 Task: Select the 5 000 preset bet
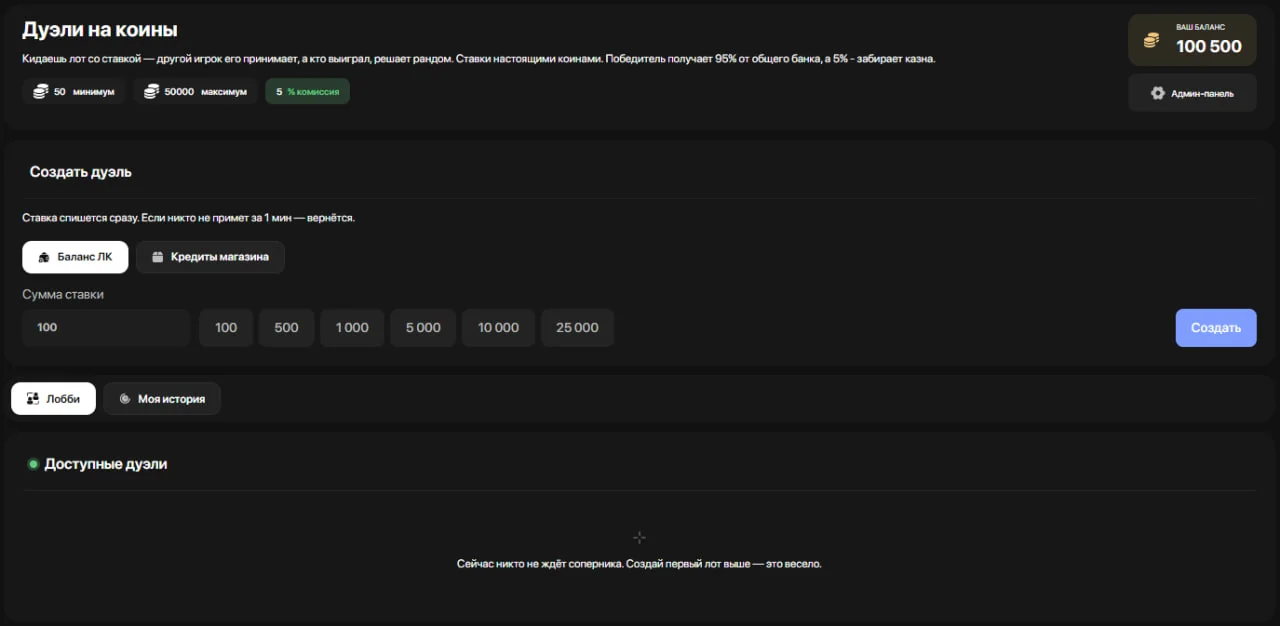(x=423, y=328)
